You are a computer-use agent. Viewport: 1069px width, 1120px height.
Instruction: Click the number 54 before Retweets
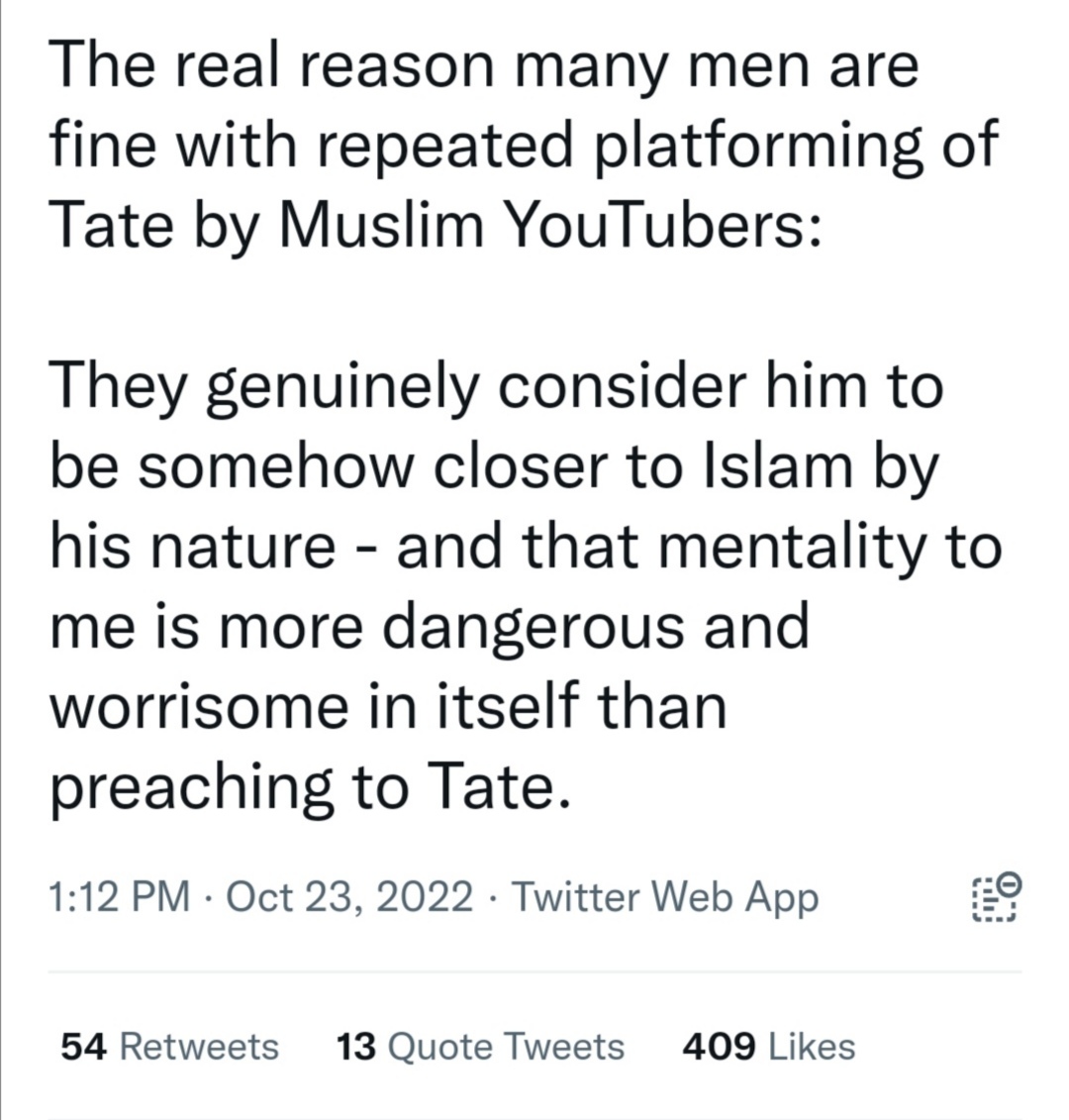coord(84,1047)
